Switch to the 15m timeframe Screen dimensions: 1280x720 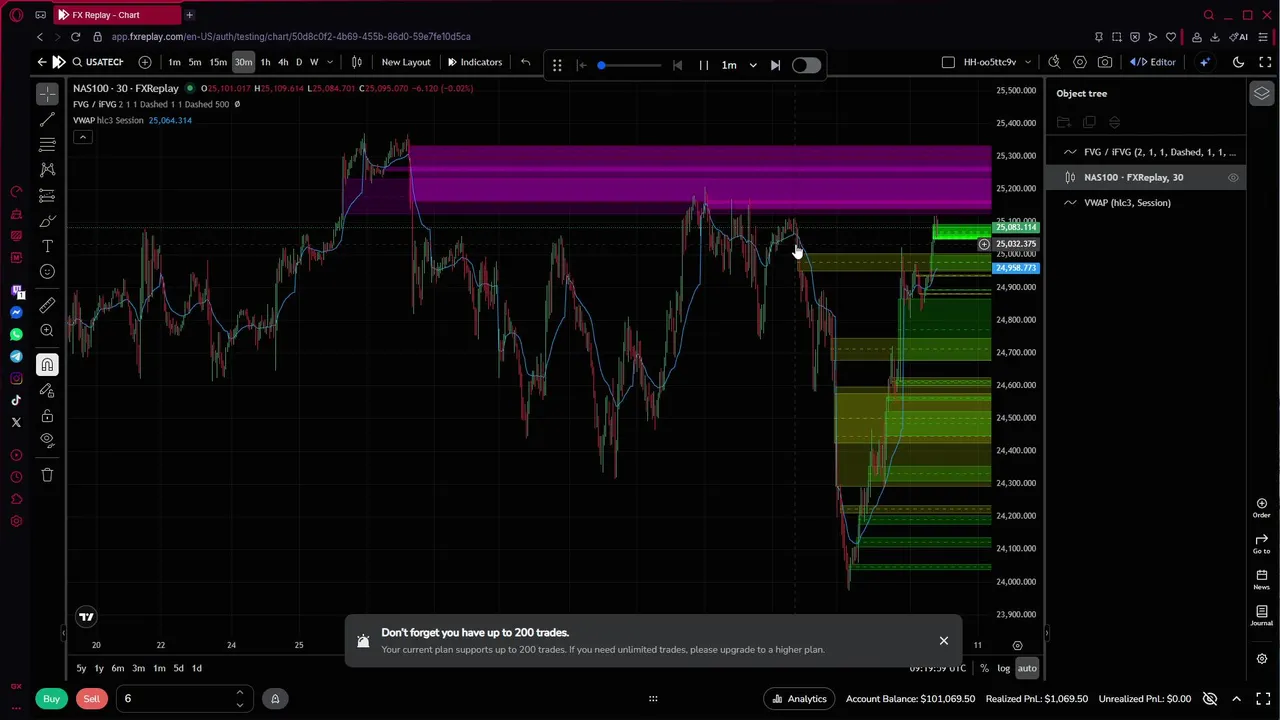[218, 62]
